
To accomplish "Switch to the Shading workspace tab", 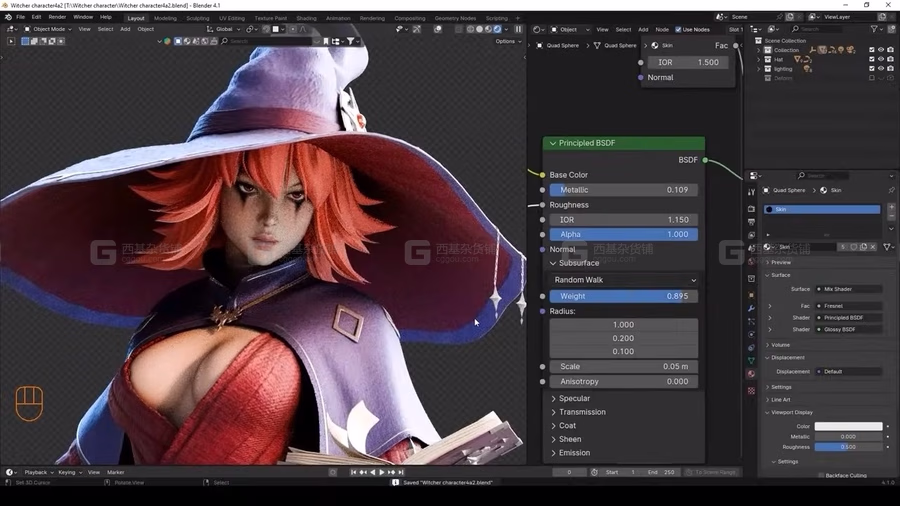I will (306, 18).
